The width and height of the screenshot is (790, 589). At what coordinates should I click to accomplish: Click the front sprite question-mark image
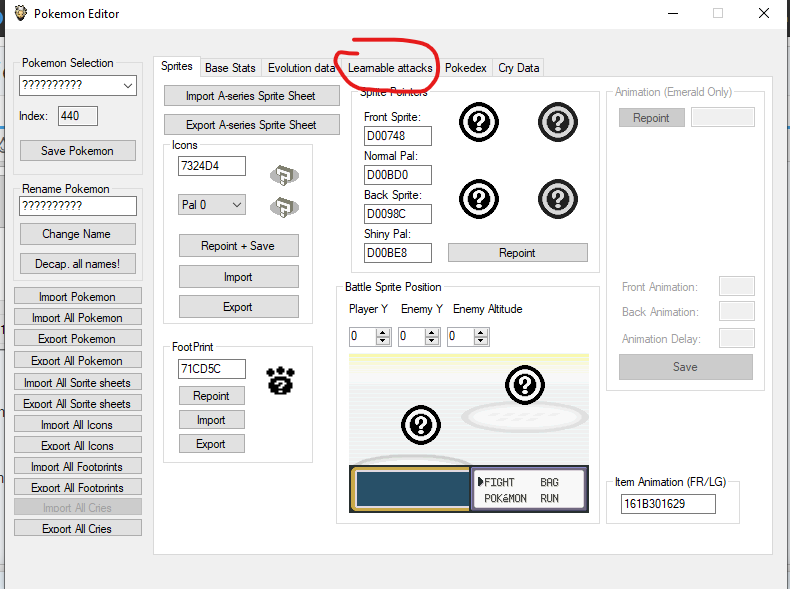478,122
